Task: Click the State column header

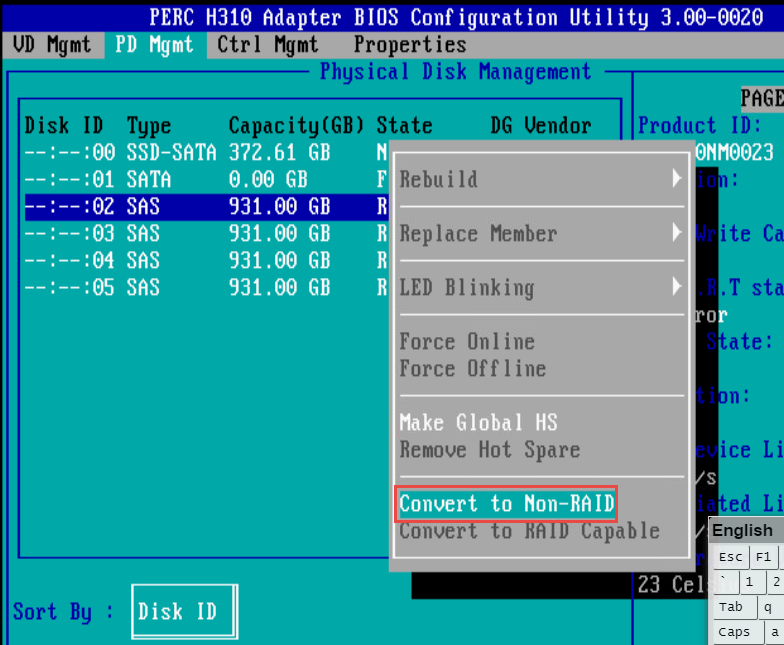Action: click(404, 126)
